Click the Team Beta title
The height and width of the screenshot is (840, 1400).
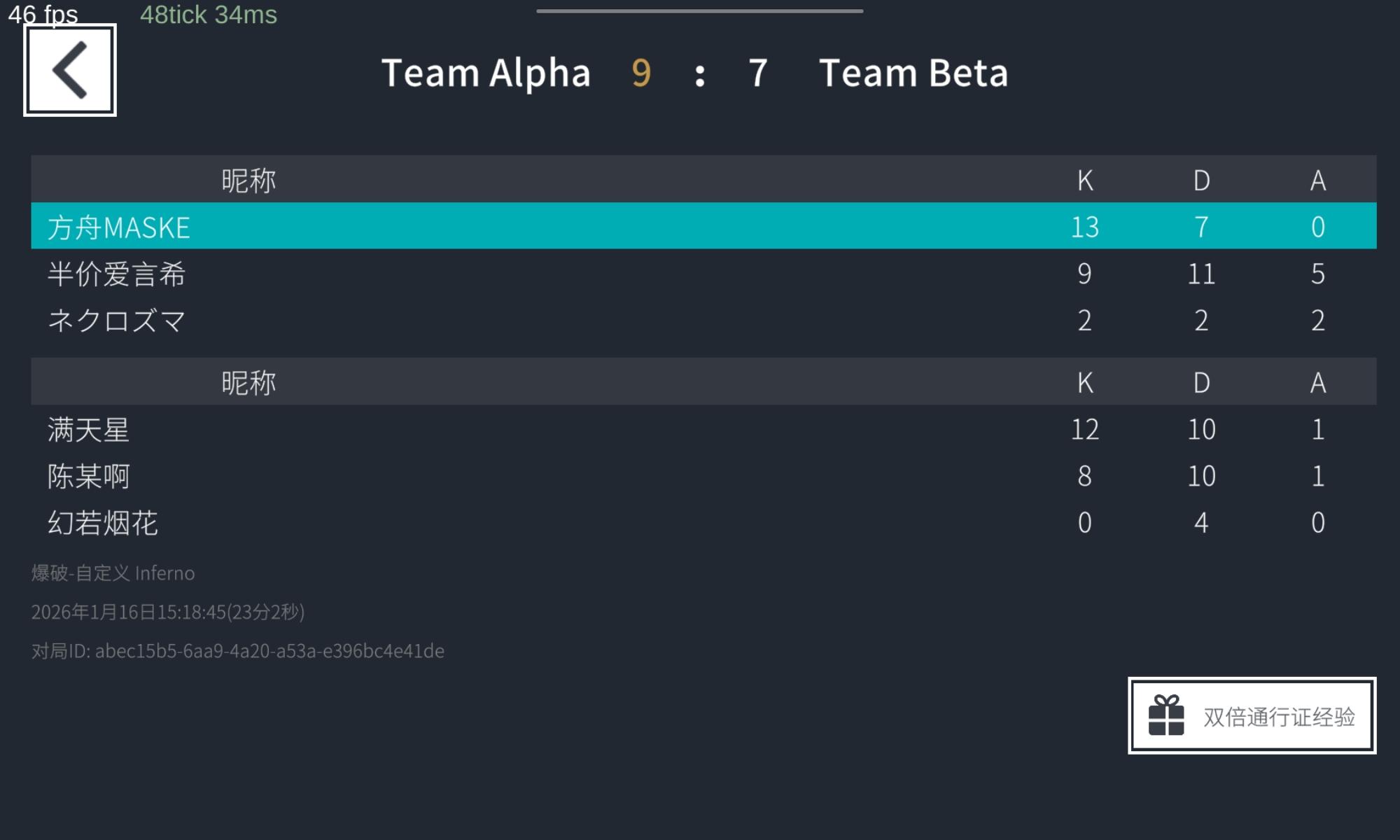(913, 73)
